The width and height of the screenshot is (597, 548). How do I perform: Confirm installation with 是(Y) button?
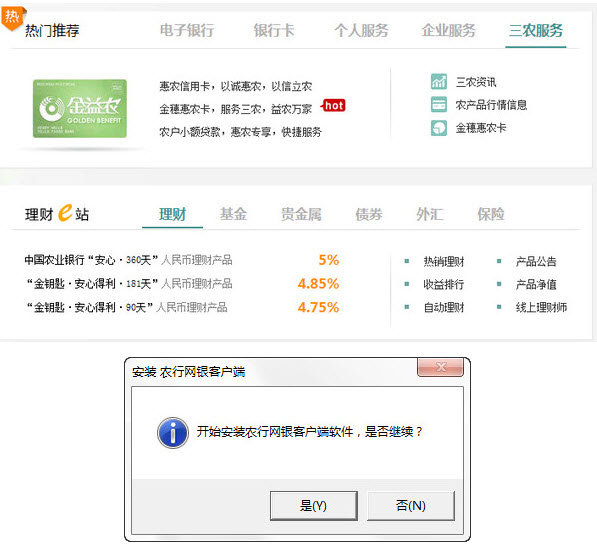pos(313,506)
